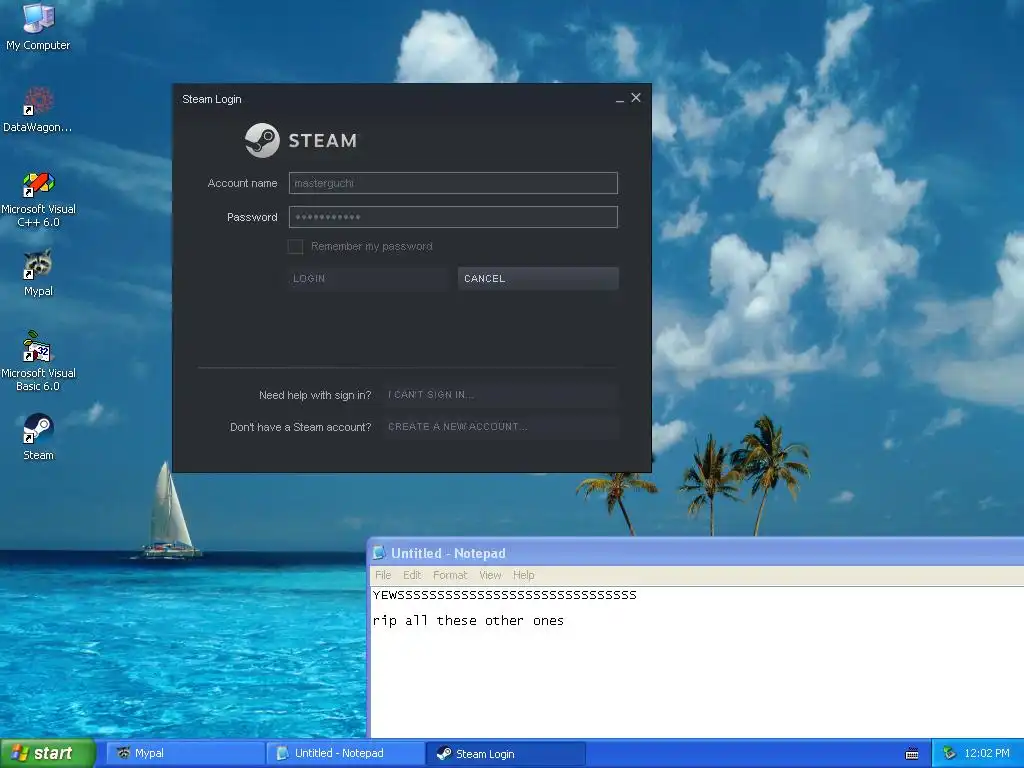Viewport: 1024px width, 768px height.
Task: Open Notepad's Help menu
Action: click(524, 575)
